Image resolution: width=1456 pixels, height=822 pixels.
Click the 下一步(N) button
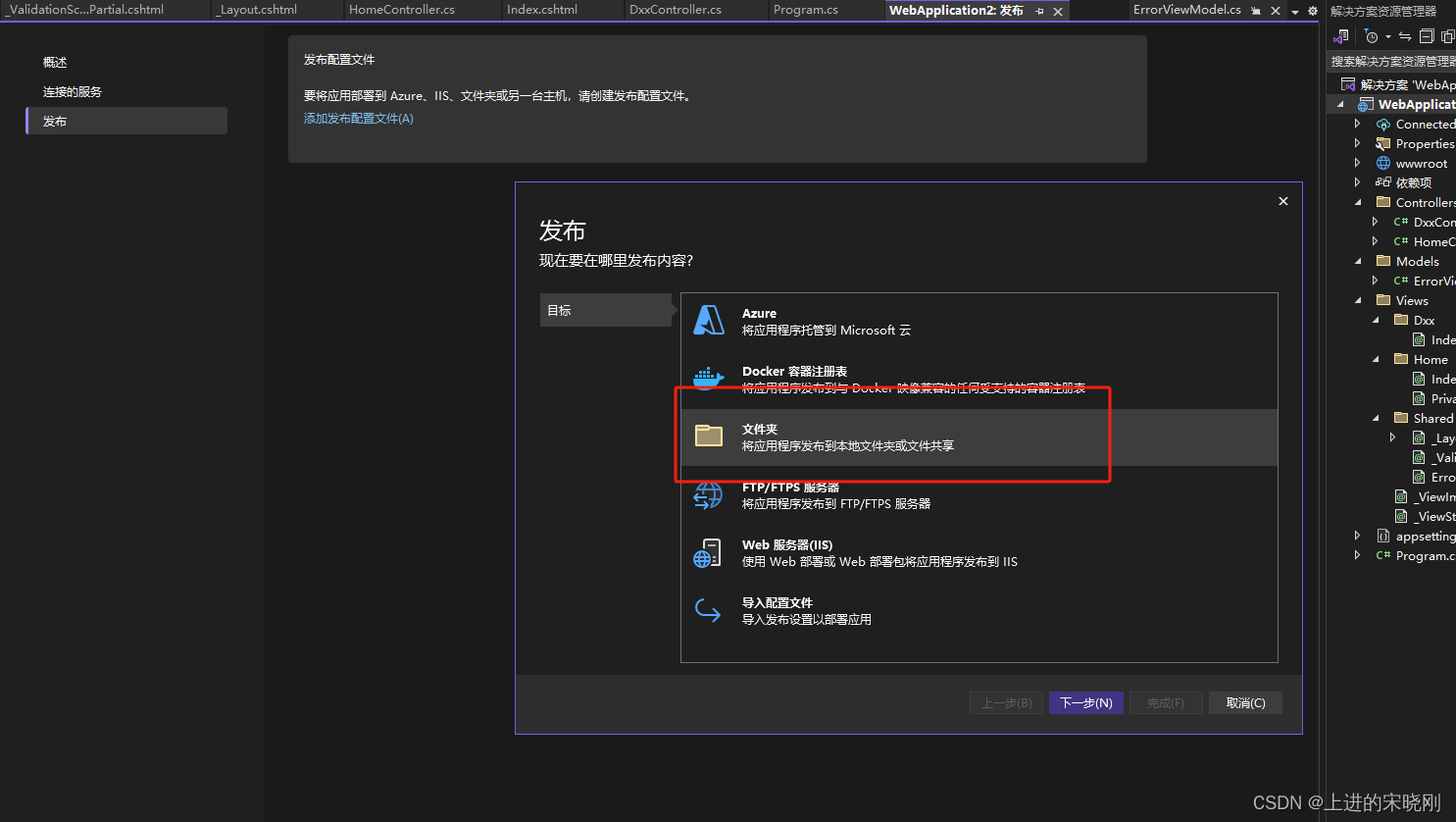click(1085, 702)
